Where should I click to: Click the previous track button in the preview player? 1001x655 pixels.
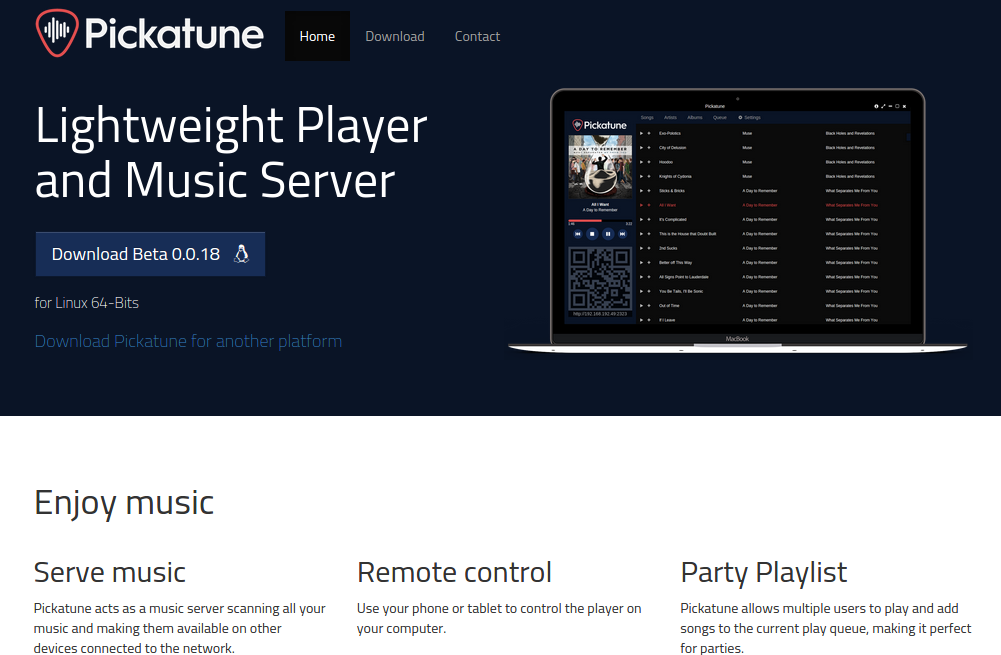click(578, 234)
